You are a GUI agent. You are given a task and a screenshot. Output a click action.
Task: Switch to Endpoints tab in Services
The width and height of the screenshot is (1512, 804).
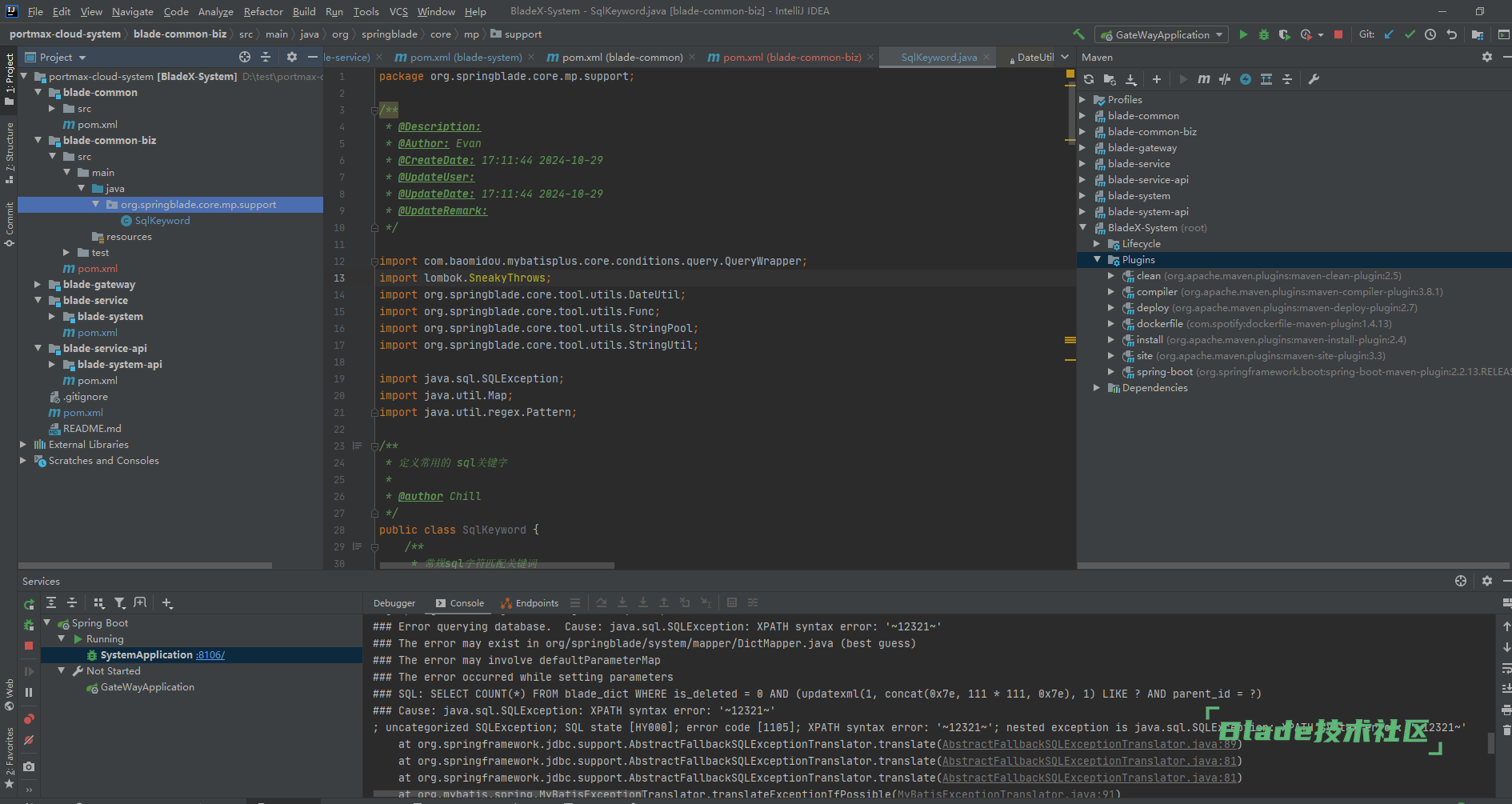tap(530, 603)
